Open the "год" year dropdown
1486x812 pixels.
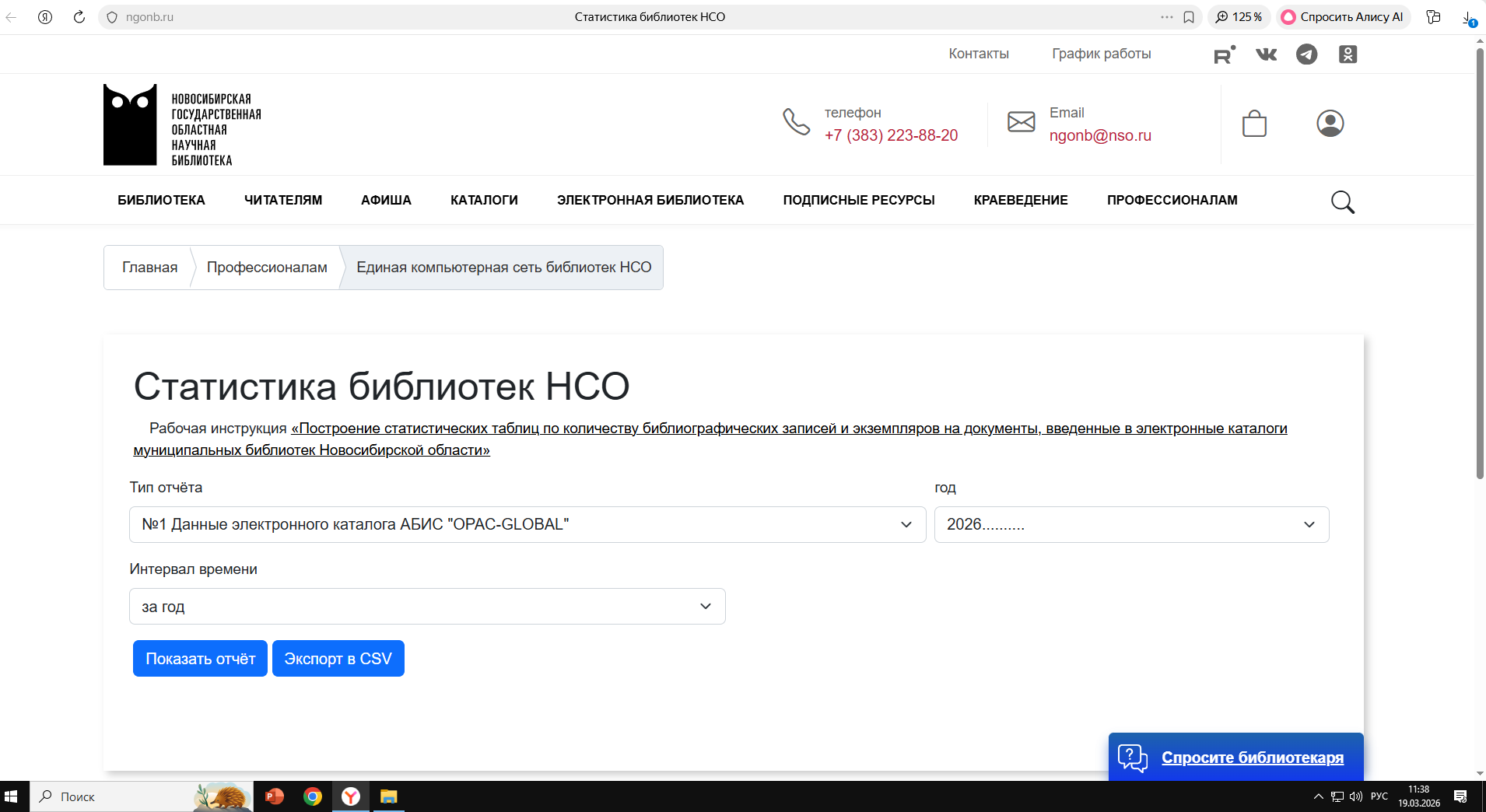click(x=1130, y=525)
